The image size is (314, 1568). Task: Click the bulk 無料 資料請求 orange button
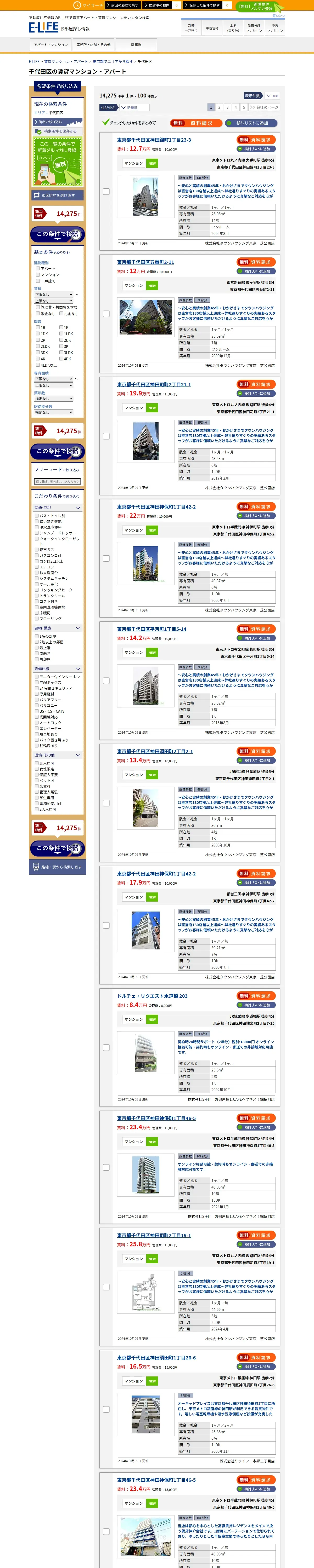point(196,123)
